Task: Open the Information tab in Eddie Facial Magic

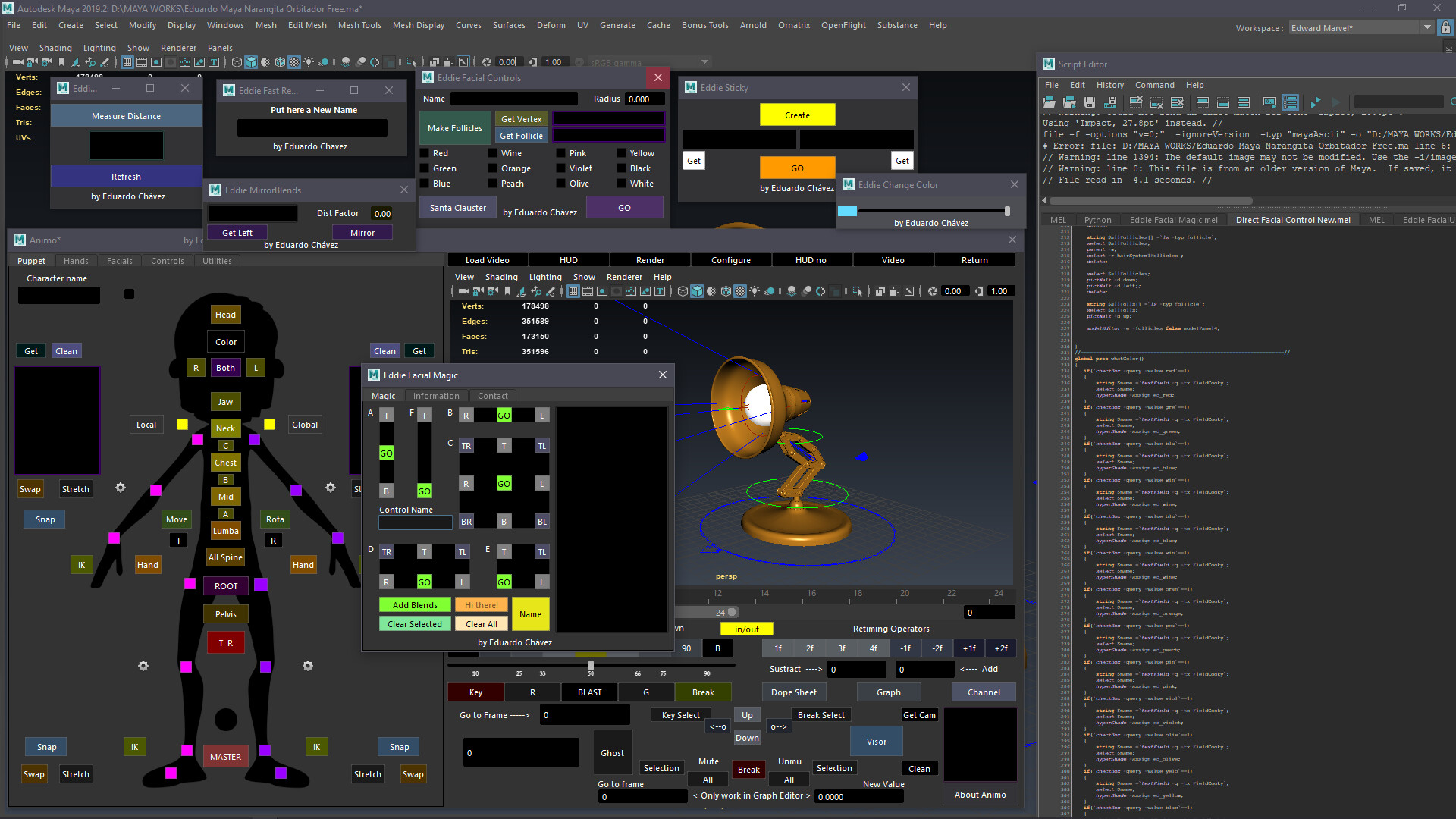Action: point(436,395)
